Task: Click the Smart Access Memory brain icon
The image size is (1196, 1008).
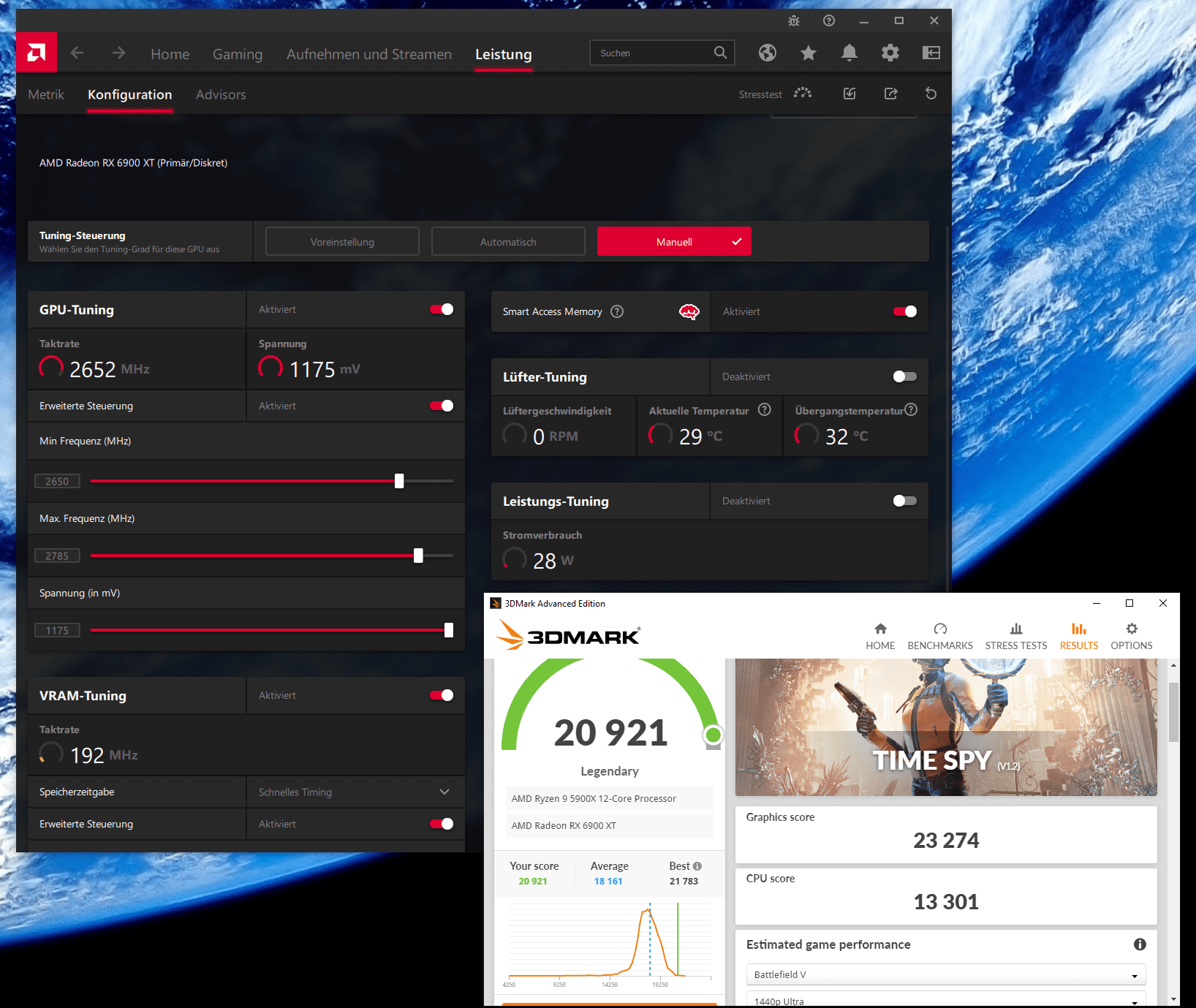Action: point(689,312)
